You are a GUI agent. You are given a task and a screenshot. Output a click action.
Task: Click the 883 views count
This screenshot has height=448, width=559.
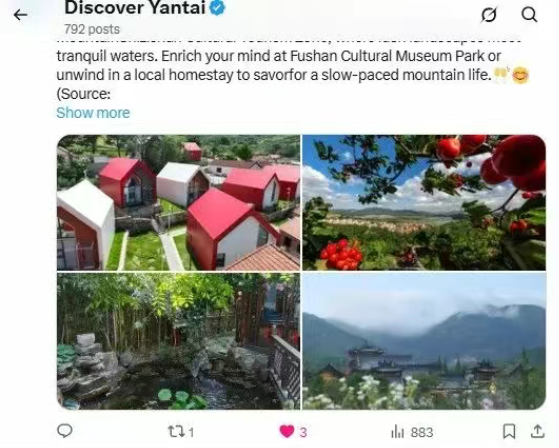click(x=422, y=433)
